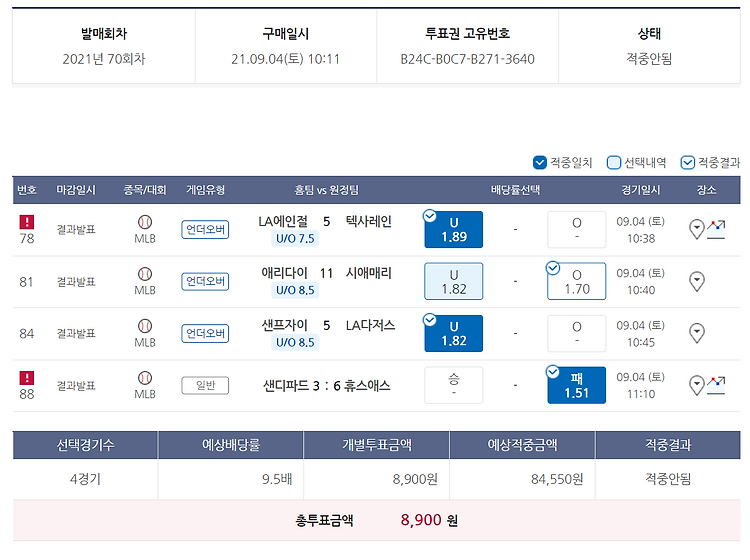The width and height of the screenshot is (750, 560).
Task: Click U/O 8.5 label under 샌프자이
Action: (295, 342)
